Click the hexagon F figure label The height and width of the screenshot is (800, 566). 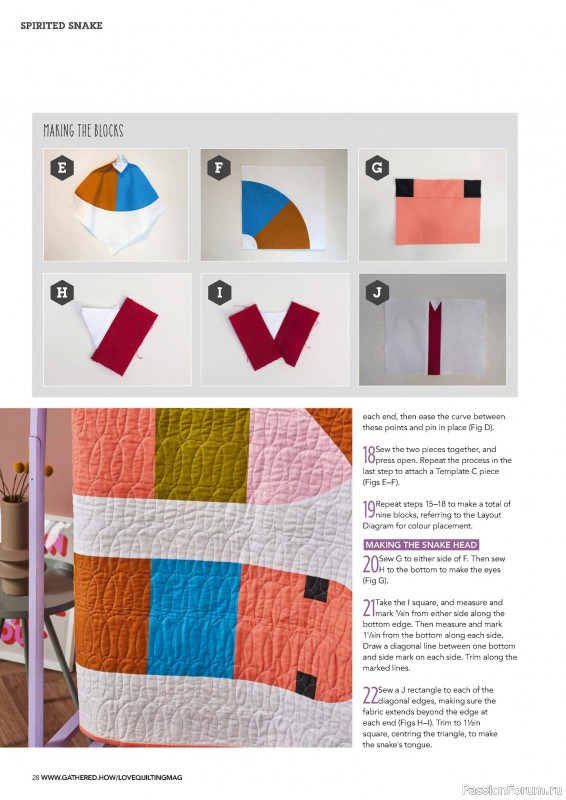219,168
